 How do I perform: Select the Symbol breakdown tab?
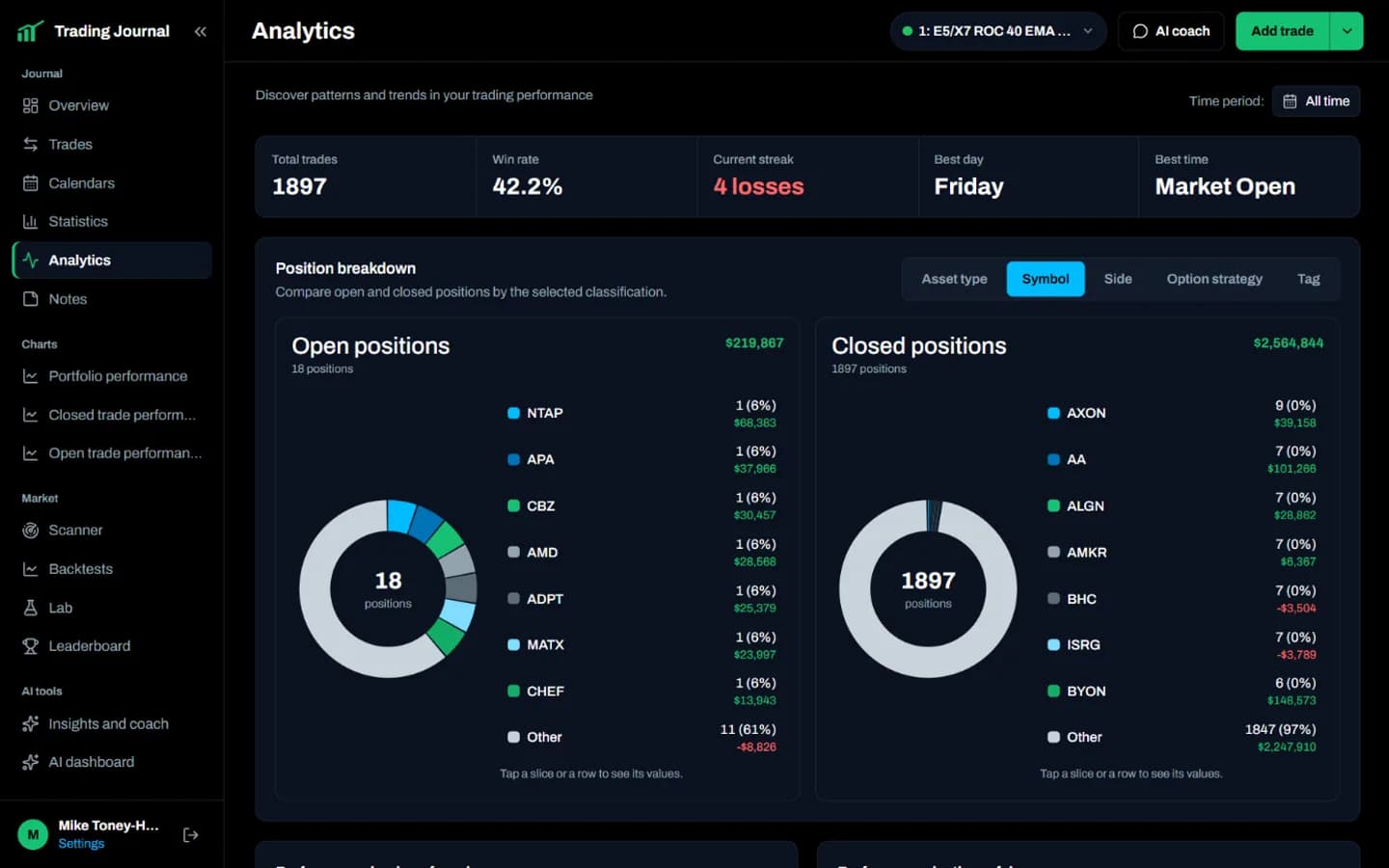(1046, 279)
